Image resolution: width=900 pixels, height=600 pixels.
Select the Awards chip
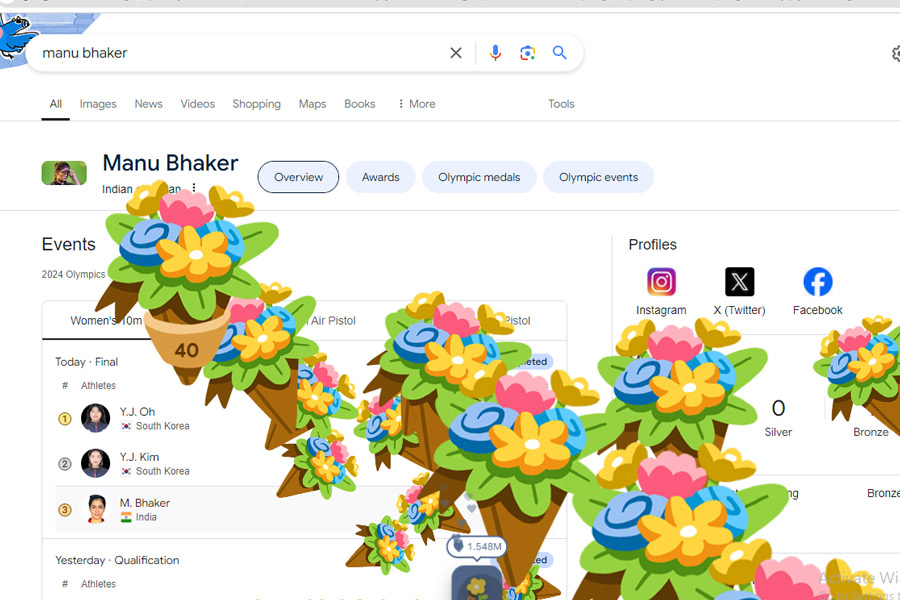381,177
